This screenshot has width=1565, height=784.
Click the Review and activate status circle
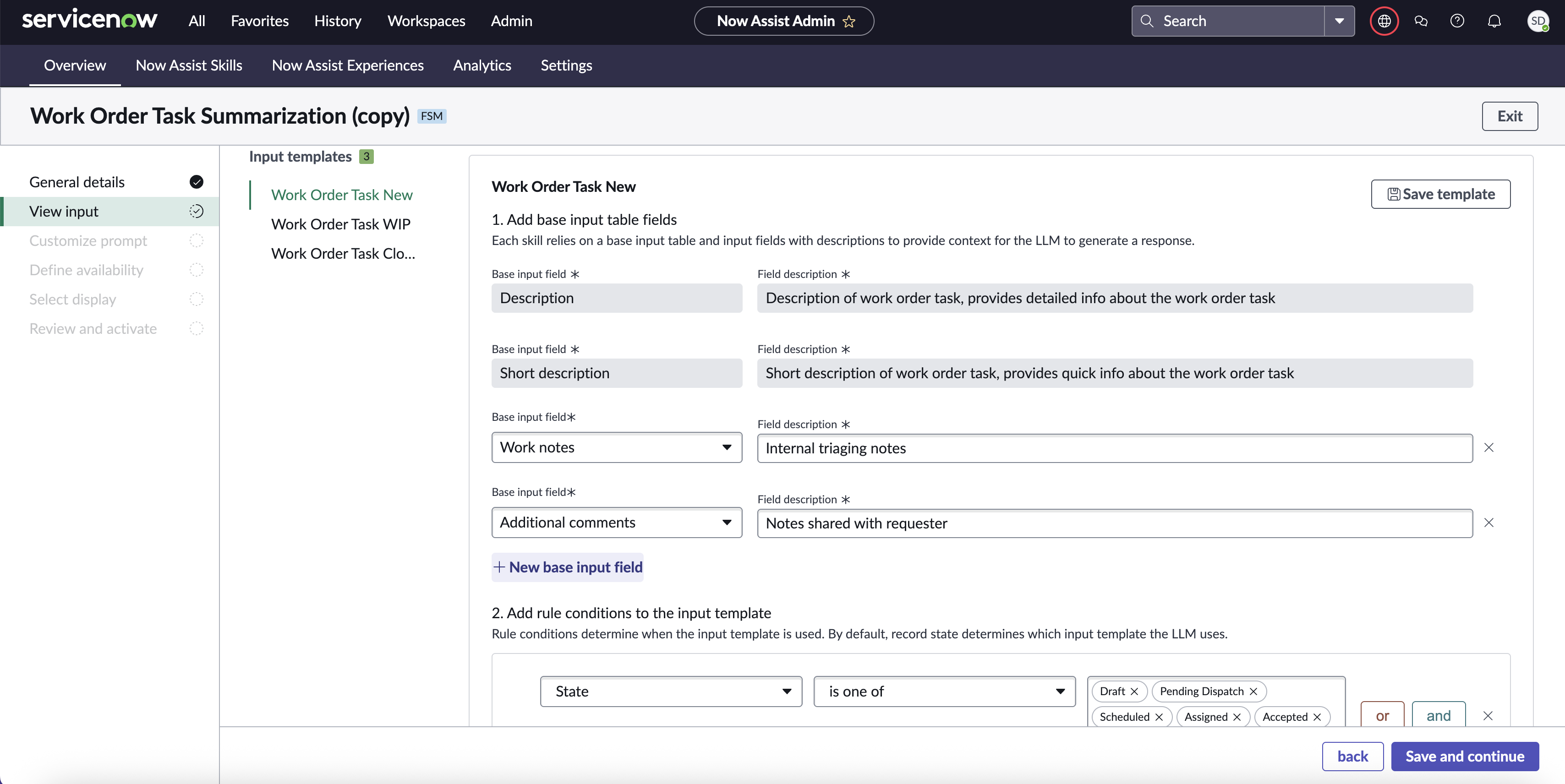coord(196,328)
